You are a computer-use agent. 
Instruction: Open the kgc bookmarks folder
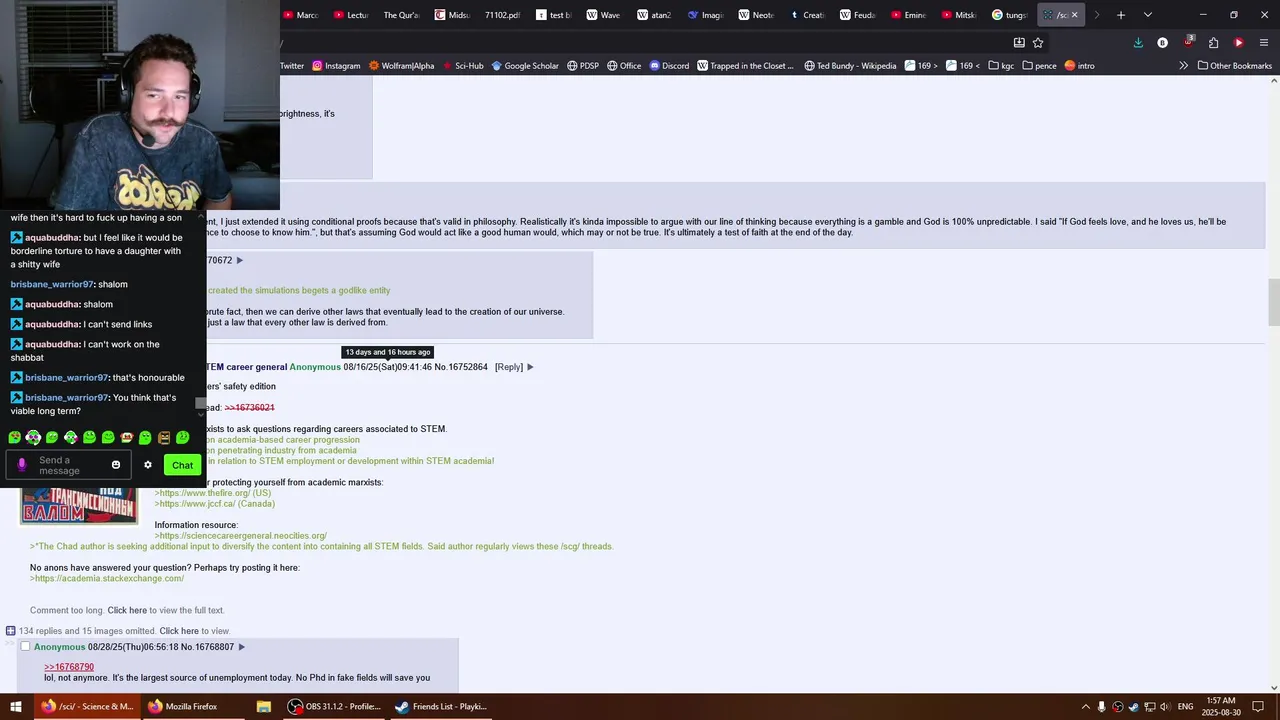[x=1001, y=66]
